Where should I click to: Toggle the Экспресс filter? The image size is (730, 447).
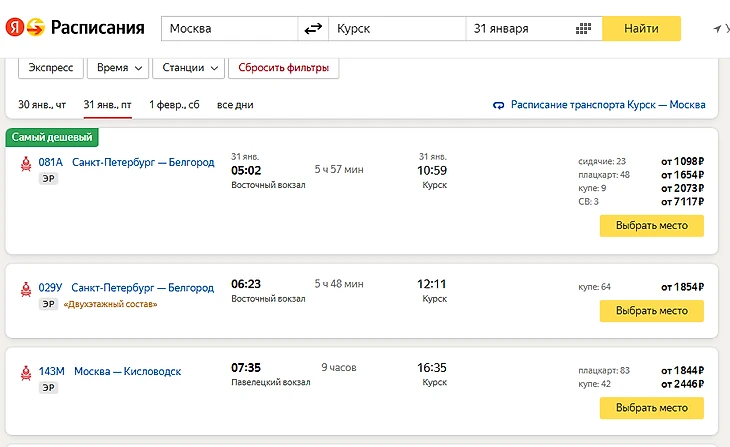[x=50, y=68]
